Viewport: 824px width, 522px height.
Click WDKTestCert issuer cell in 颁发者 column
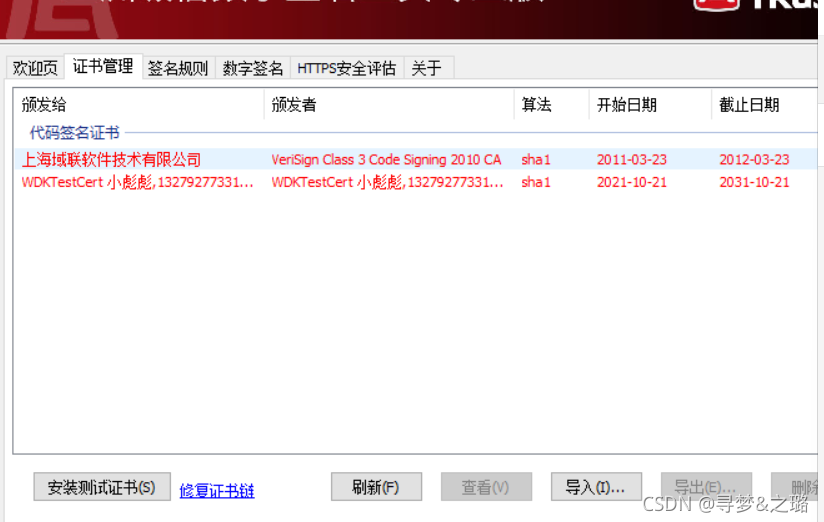(x=387, y=182)
